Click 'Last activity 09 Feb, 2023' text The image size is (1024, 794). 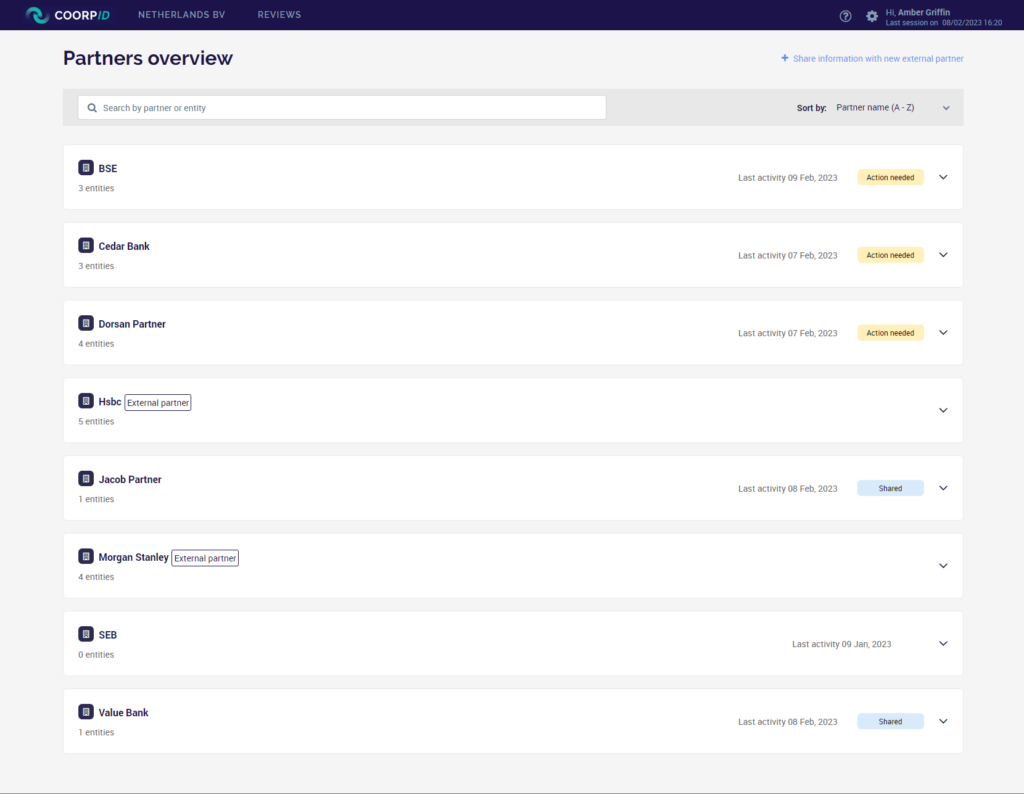click(x=788, y=178)
